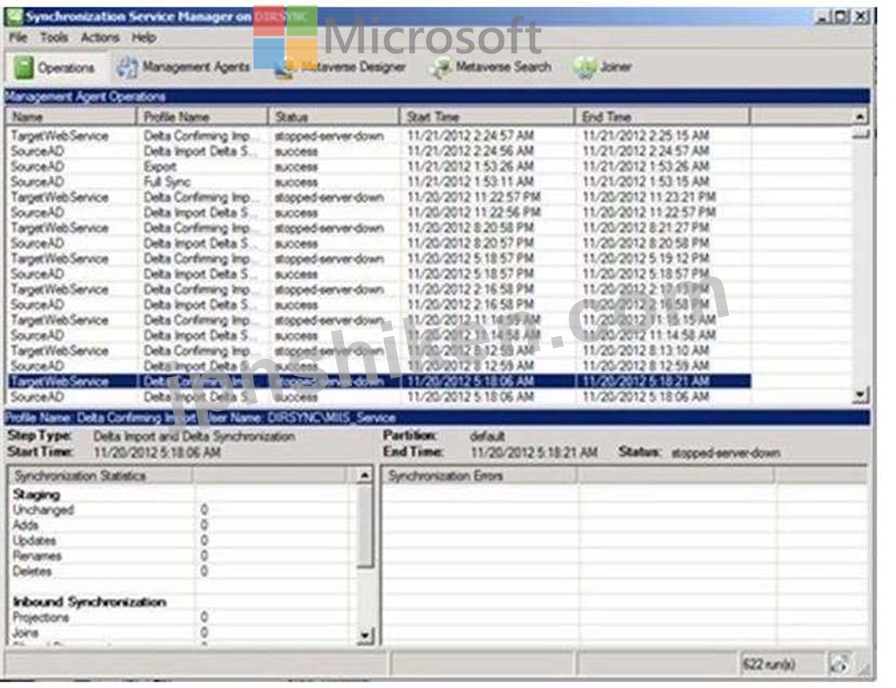Click the statistics panel scrollbar thumb

(365, 526)
